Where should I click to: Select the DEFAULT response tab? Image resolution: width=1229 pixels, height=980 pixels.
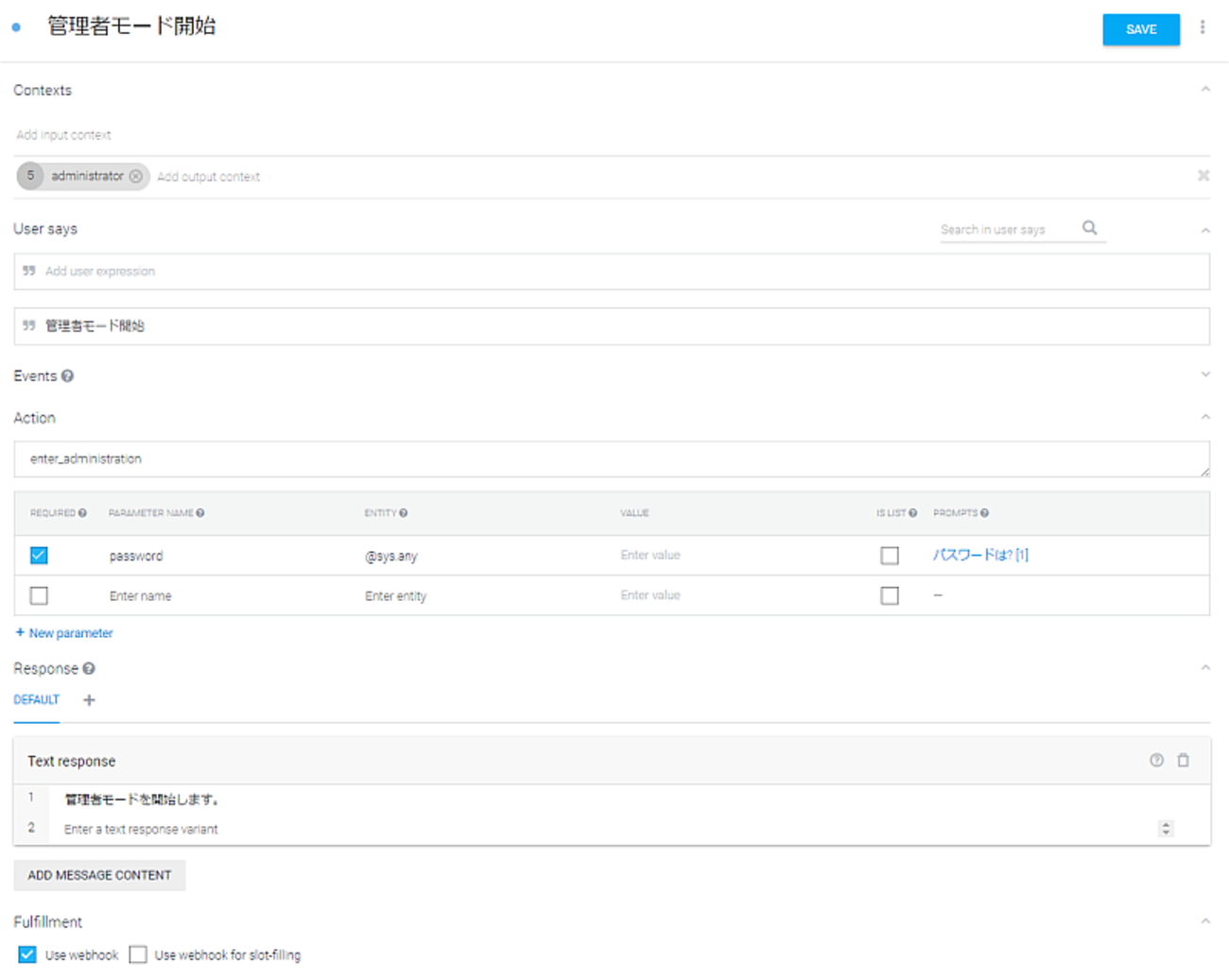pos(36,700)
